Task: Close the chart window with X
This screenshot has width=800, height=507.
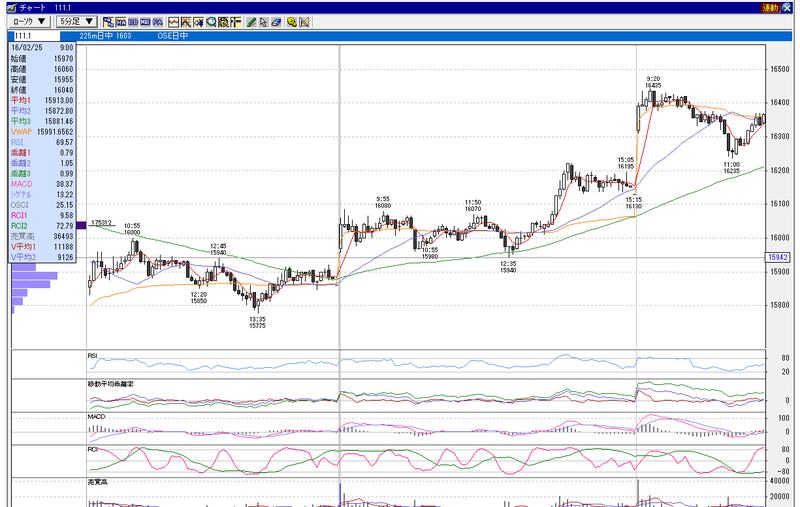Action: tap(786, 8)
